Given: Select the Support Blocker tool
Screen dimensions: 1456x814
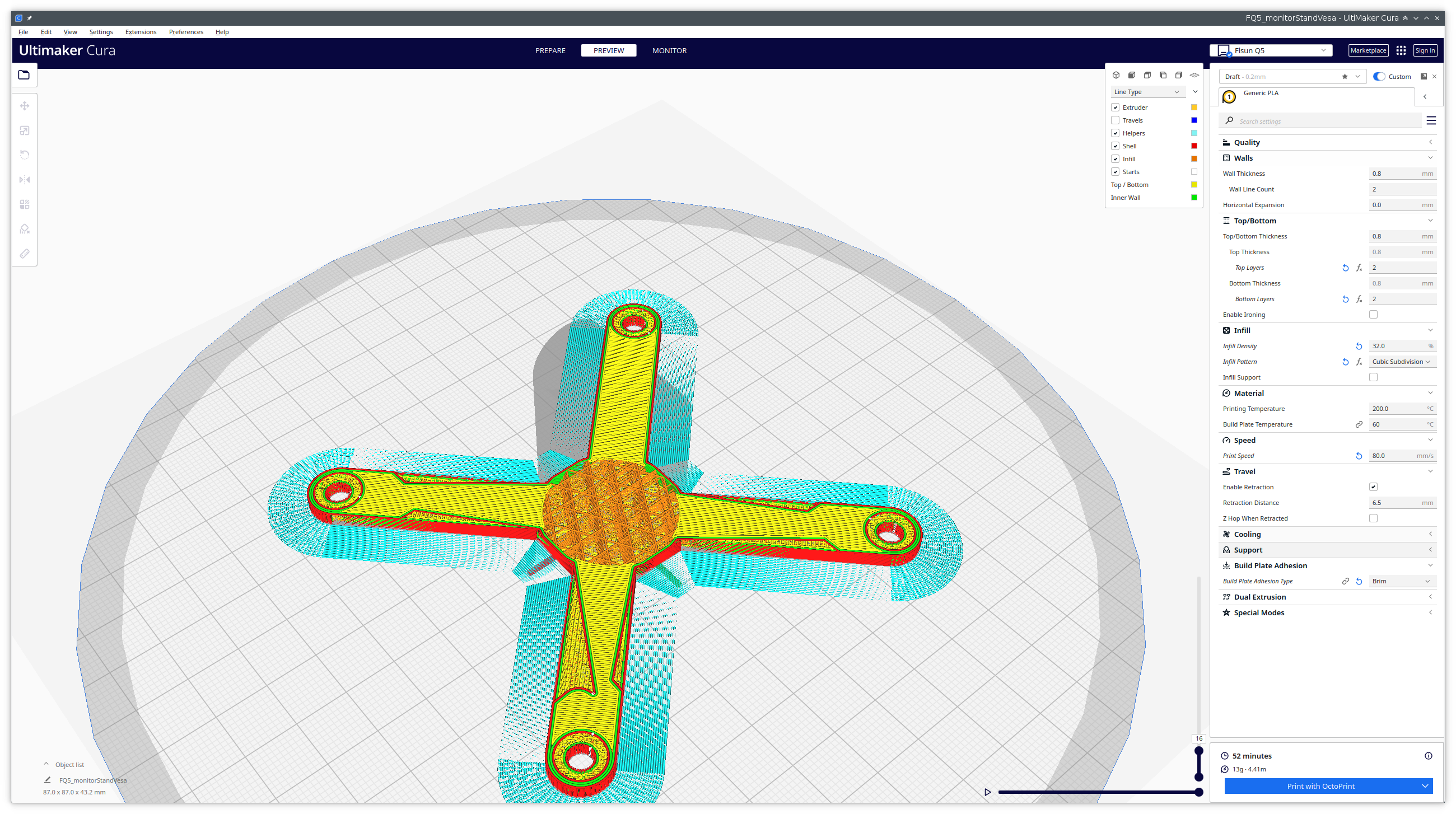Looking at the screenshot, I should [24, 228].
